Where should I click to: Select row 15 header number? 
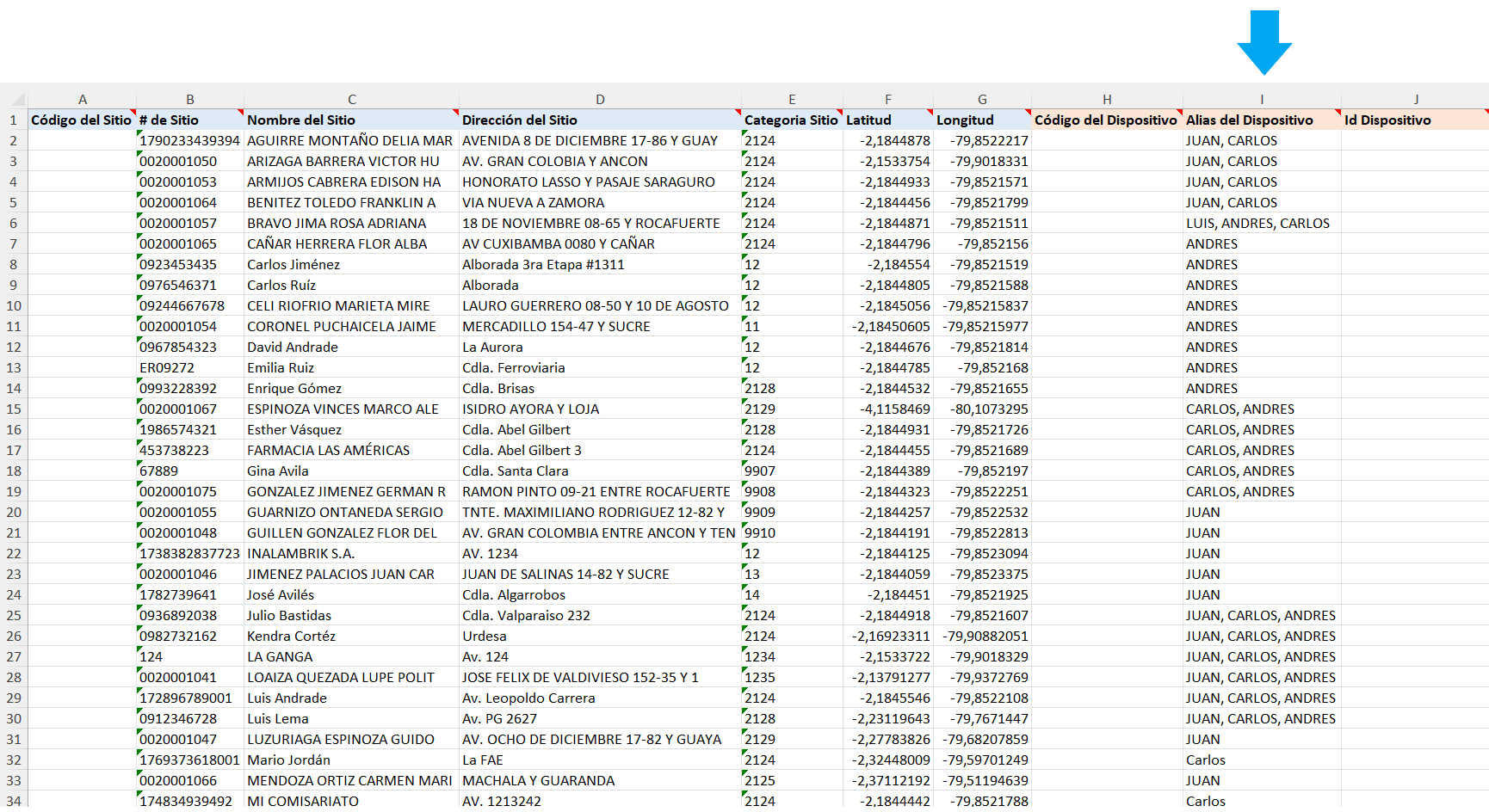14,409
